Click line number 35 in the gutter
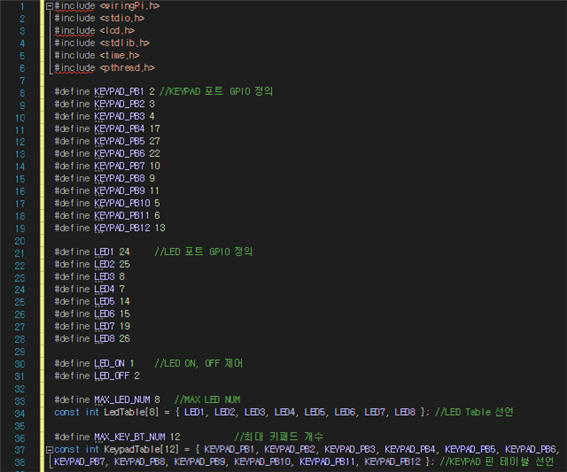This screenshot has width=567, height=472. pyautogui.click(x=20, y=426)
